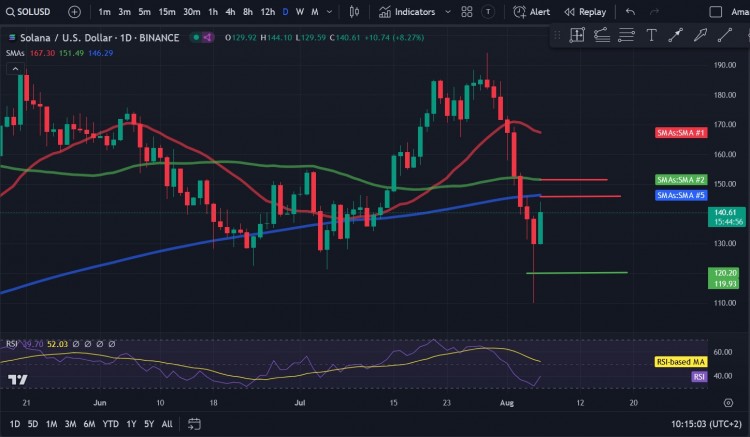Click the RSI-based MA yellow label
The width and height of the screenshot is (750, 437).
pyautogui.click(x=680, y=362)
